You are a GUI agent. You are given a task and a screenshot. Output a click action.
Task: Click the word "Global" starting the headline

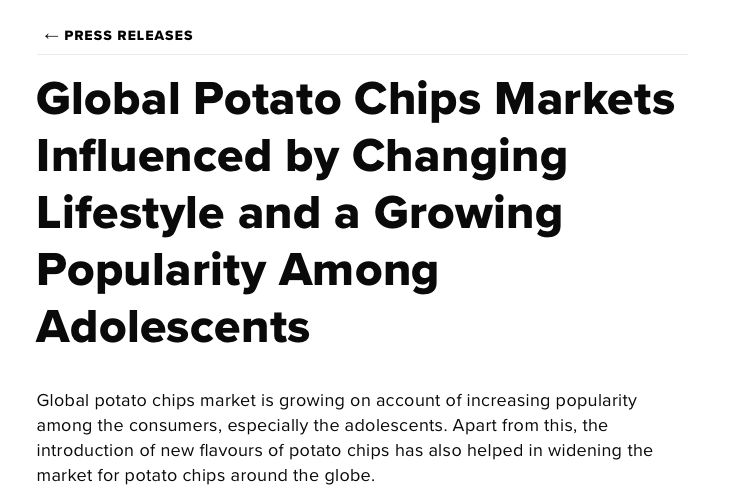point(108,99)
